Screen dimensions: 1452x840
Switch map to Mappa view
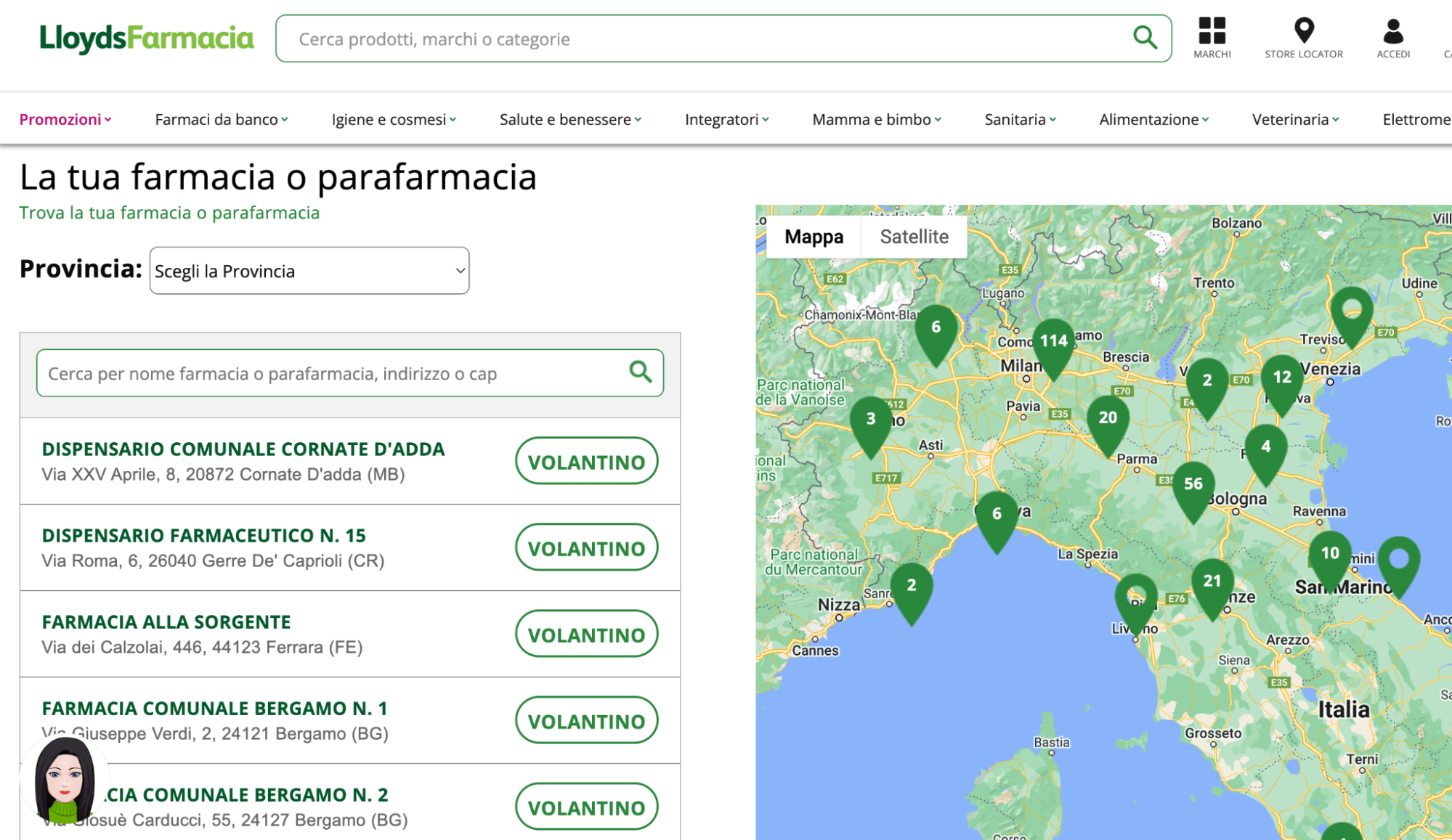click(x=814, y=237)
